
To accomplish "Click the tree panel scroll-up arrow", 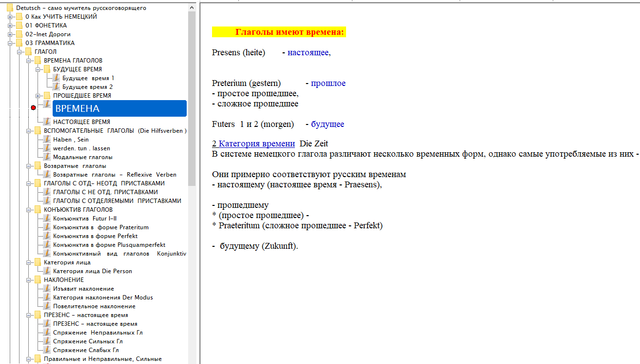I will pos(192,8).
